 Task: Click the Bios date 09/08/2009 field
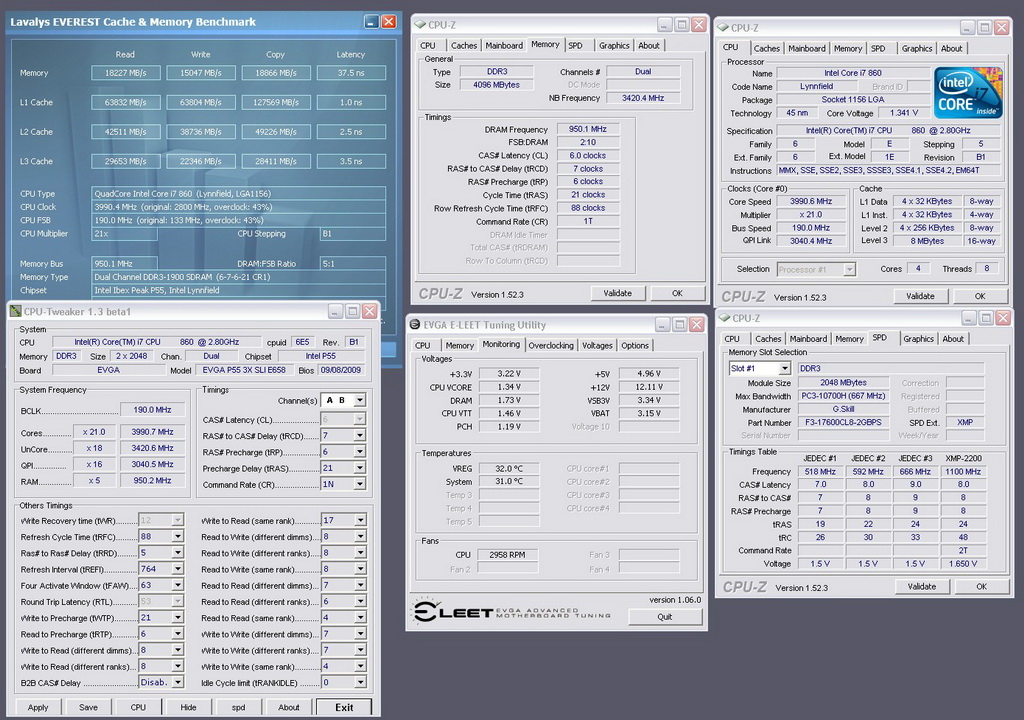[341, 370]
